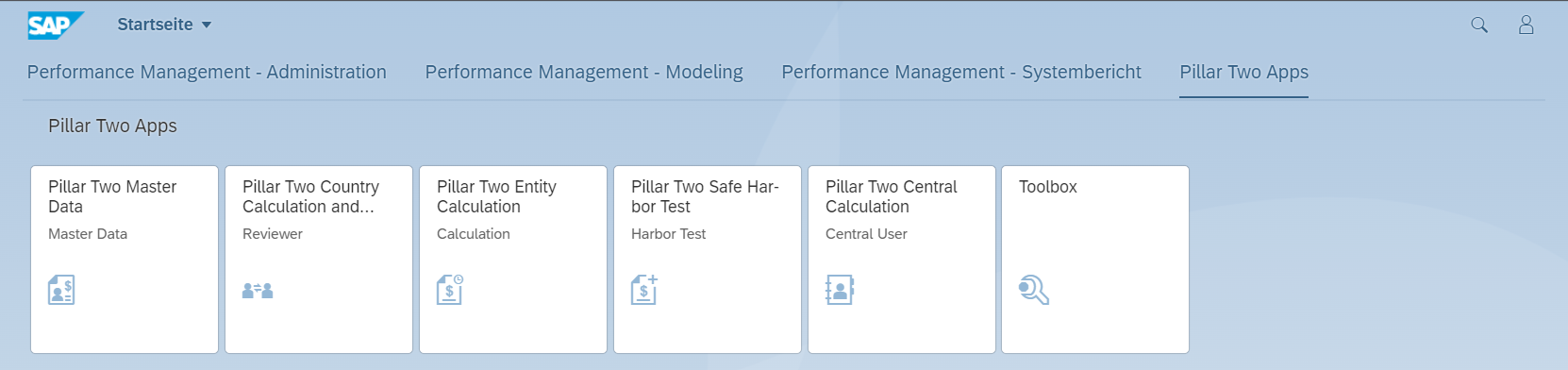Expand the Startseite dropdown arrow
This screenshot has height=370, width=1568.
coord(207,25)
